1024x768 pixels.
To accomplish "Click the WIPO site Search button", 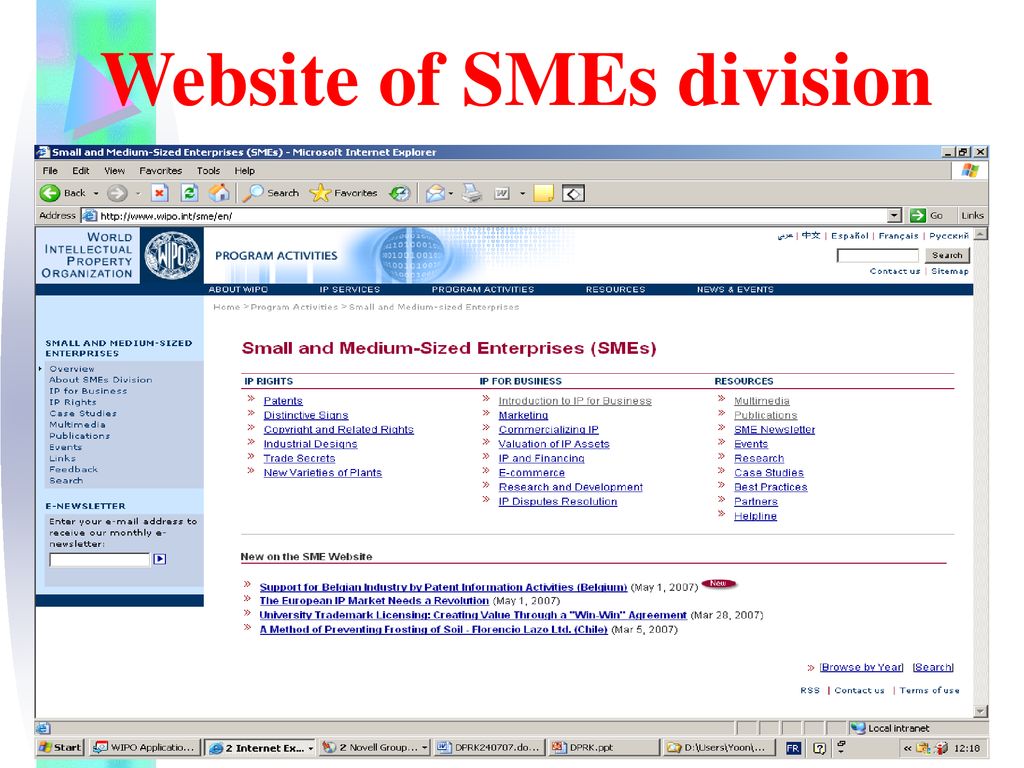I will [947, 255].
